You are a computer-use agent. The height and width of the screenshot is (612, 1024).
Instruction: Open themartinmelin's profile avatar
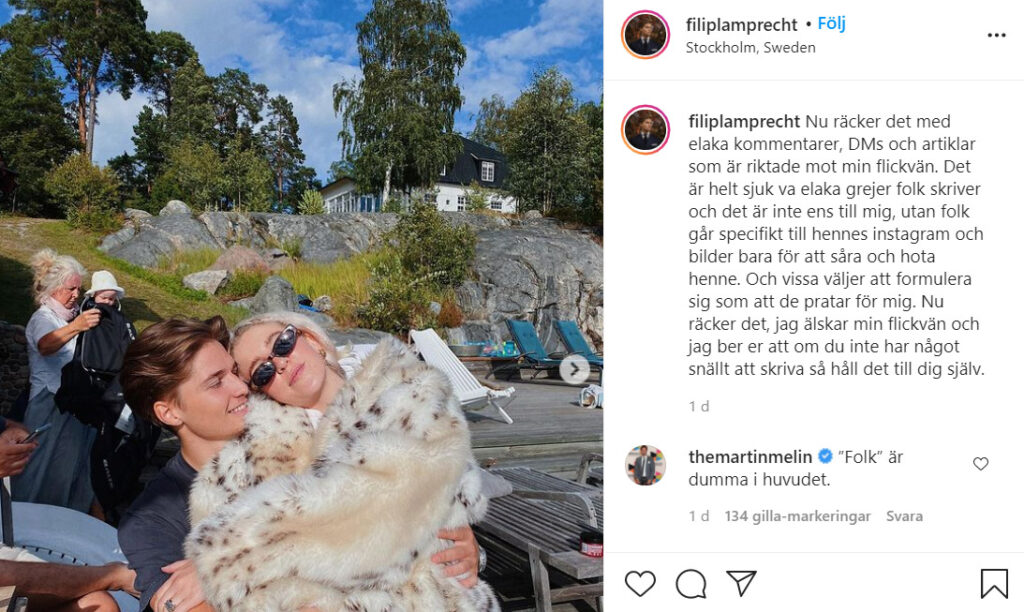645,466
